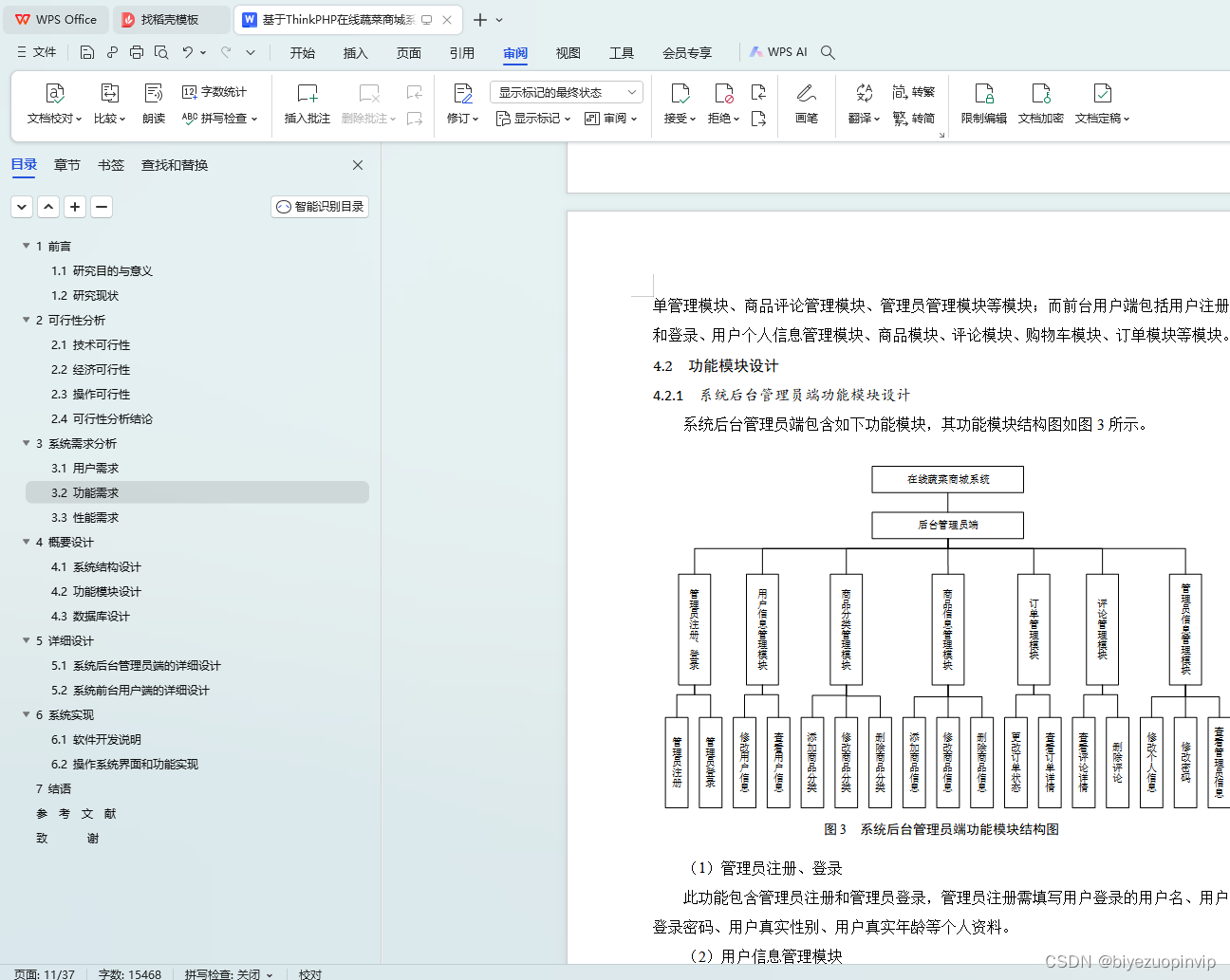This screenshot has width=1230, height=980.
Task: Click 智能识别目录 button
Action: [x=320, y=206]
